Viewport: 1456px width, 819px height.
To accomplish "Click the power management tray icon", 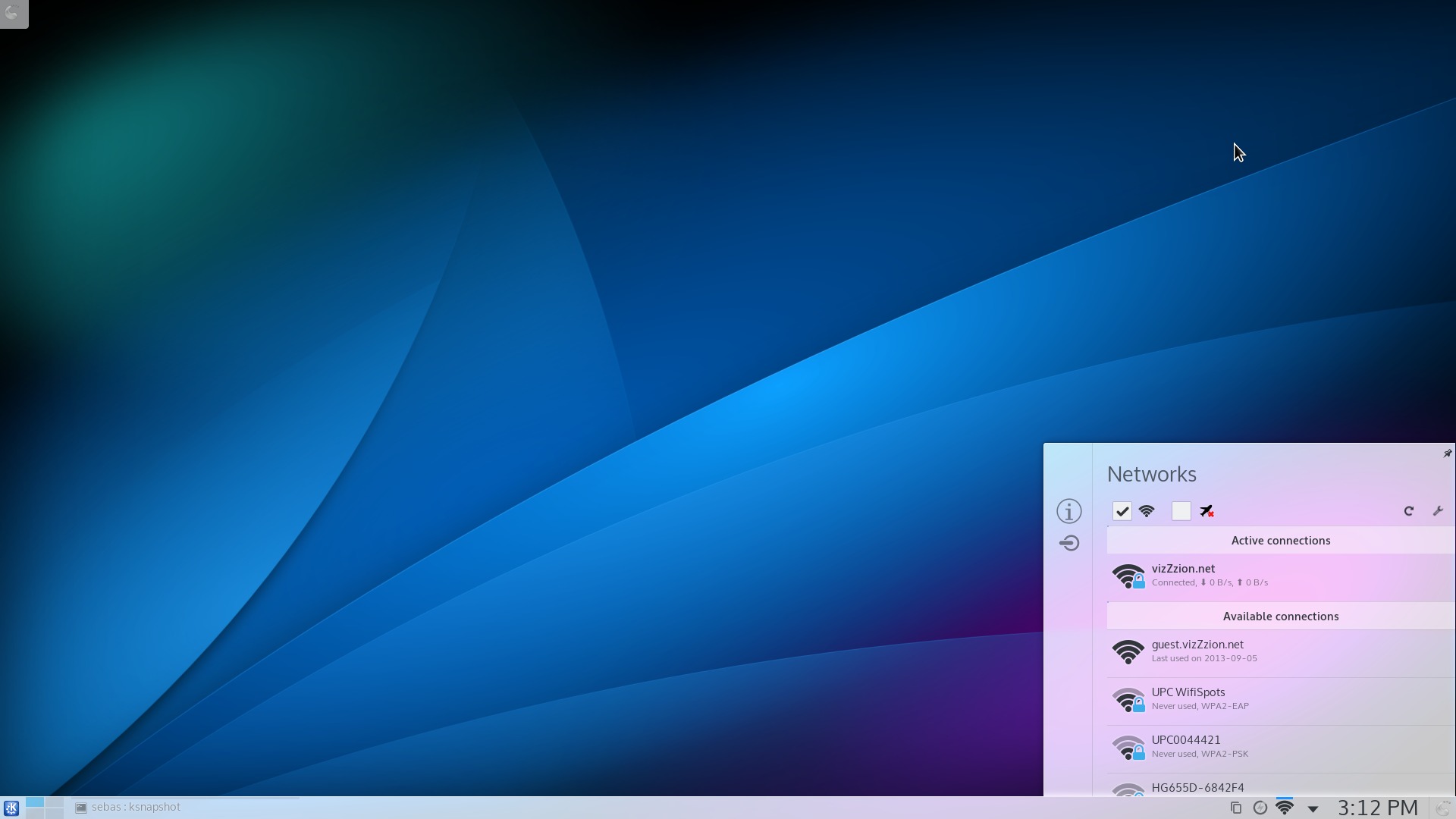I will pyautogui.click(x=1260, y=808).
